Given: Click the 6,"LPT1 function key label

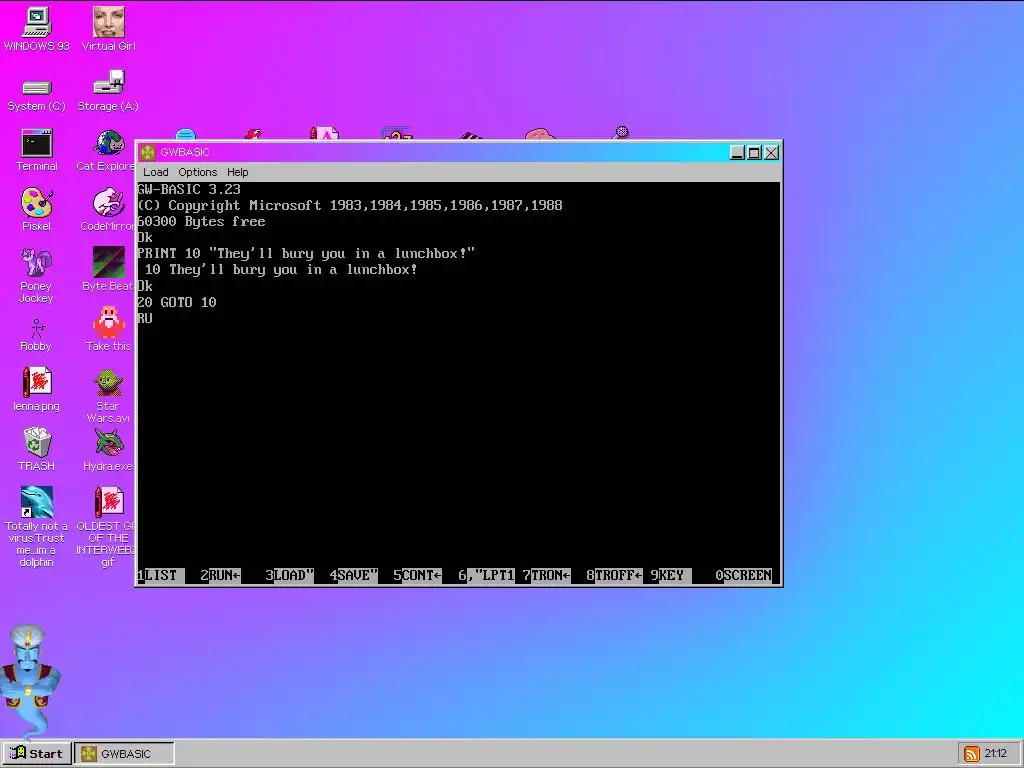Looking at the screenshot, I should [486, 575].
